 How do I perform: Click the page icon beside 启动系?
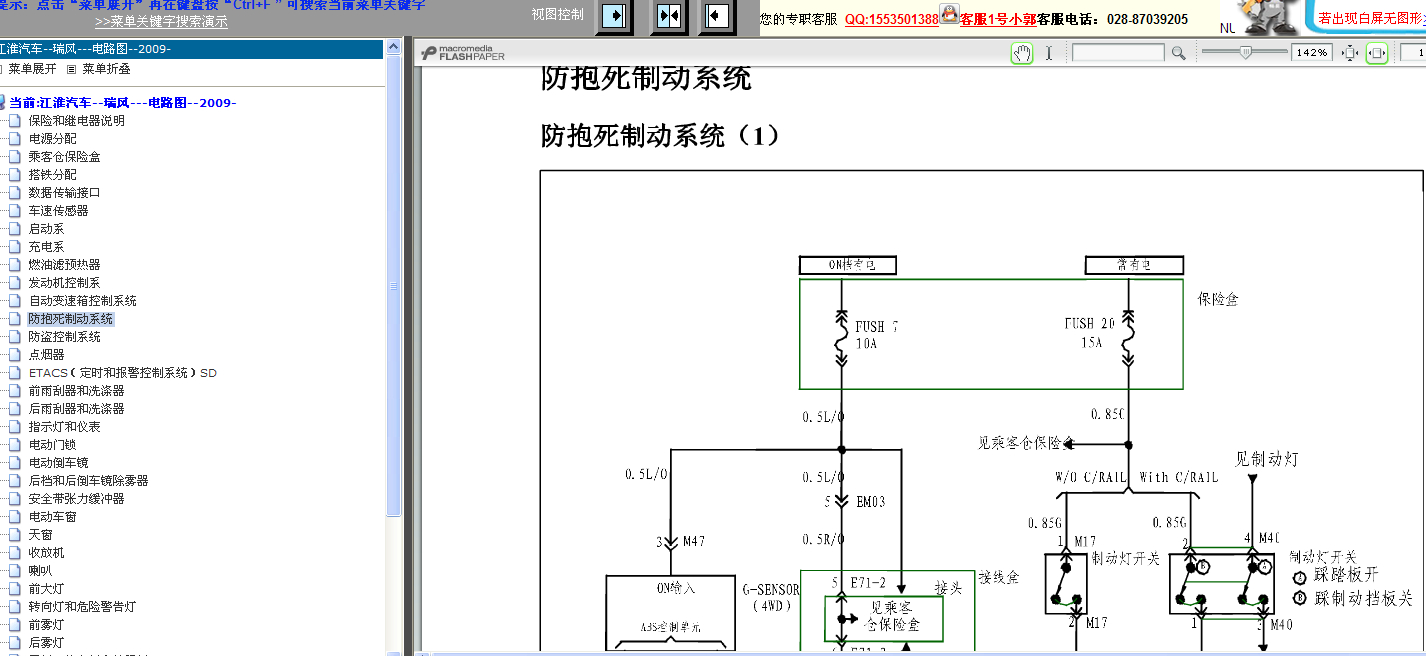(x=14, y=228)
